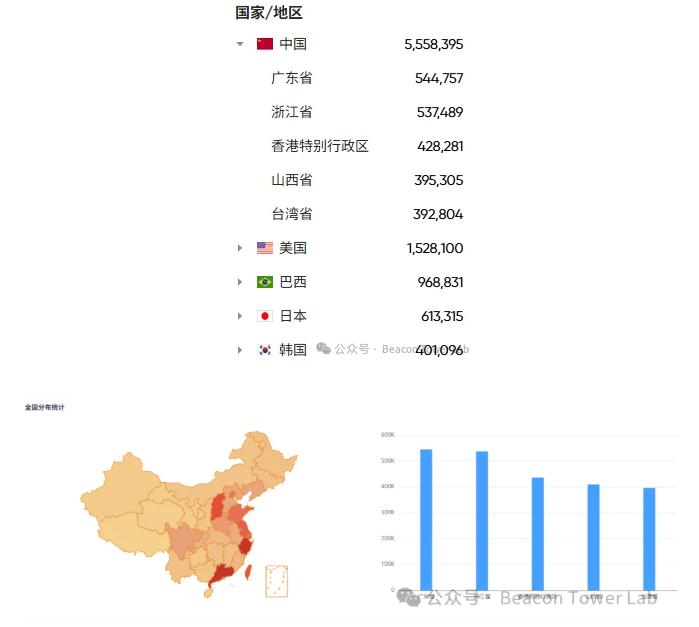Click the 国家/地区 column header
699x627 pixels.
click(x=269, y=12)
